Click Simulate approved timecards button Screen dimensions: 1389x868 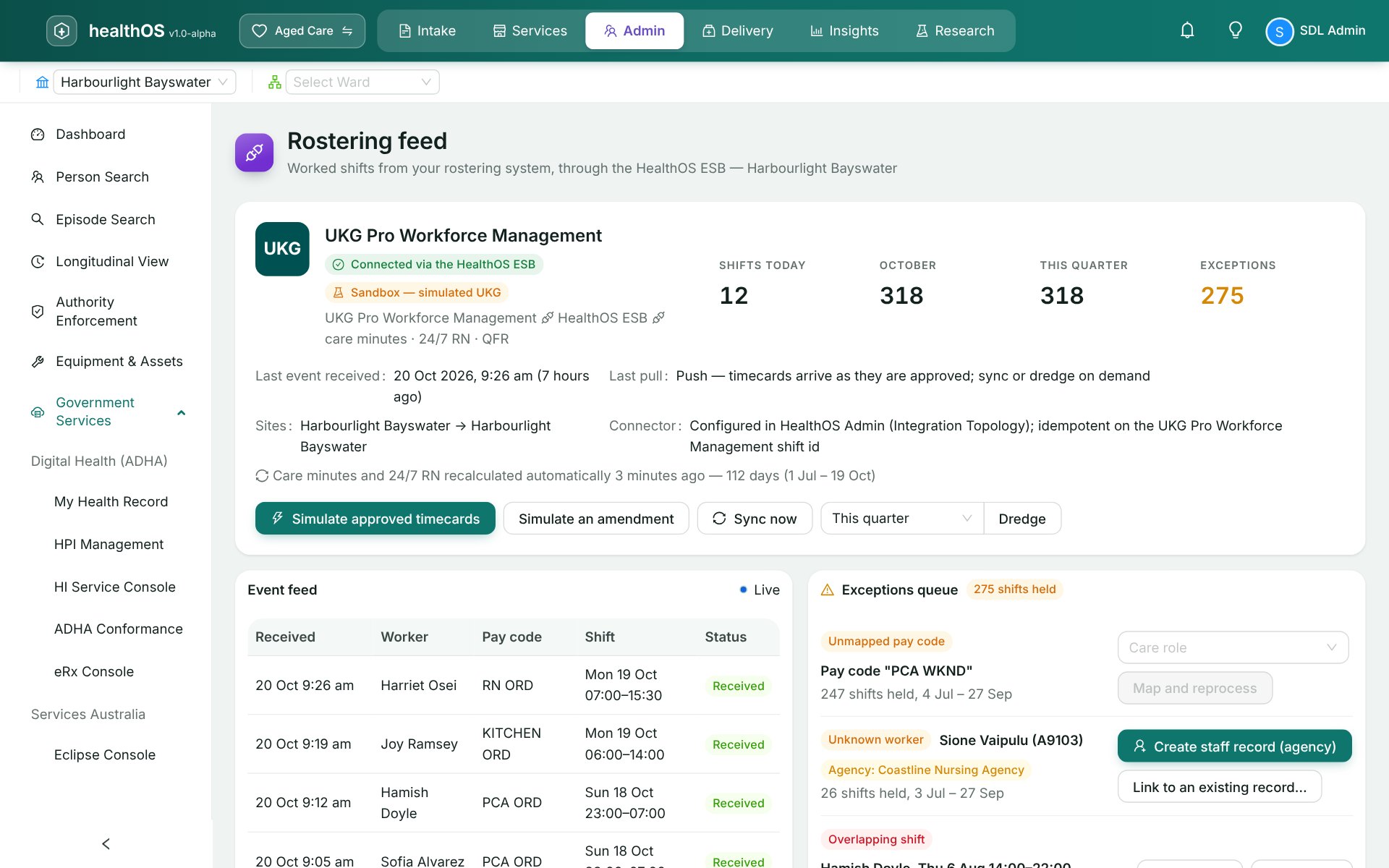375,519
